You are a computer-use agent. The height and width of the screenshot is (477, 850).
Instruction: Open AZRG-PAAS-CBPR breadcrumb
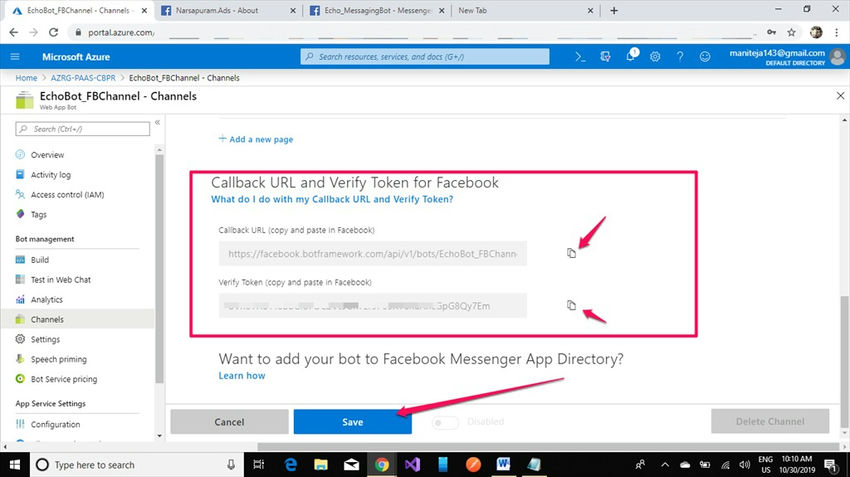point(83,78)
